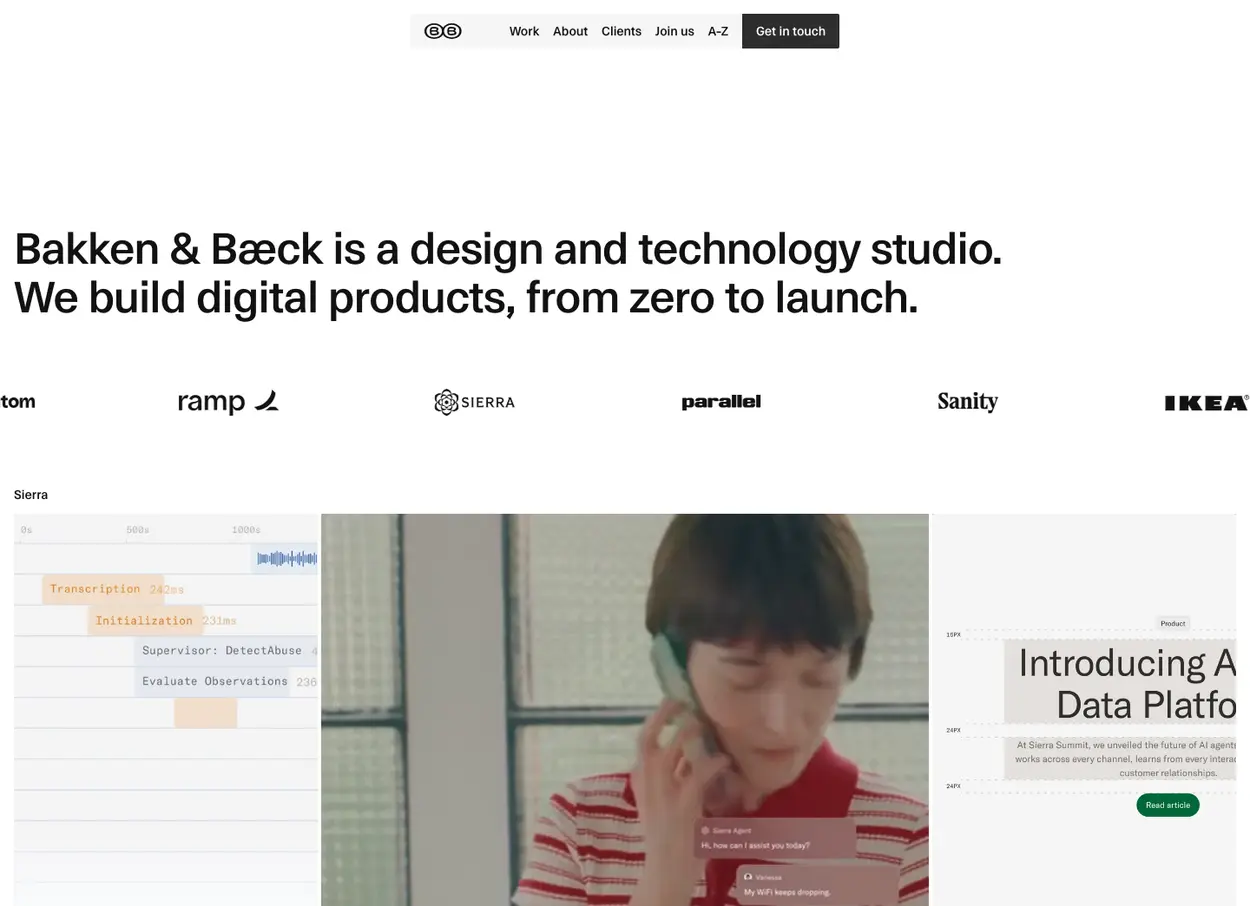
Task: Click the Initialization timeline bar
Action: pyautogui.click(x=145, y=620)
